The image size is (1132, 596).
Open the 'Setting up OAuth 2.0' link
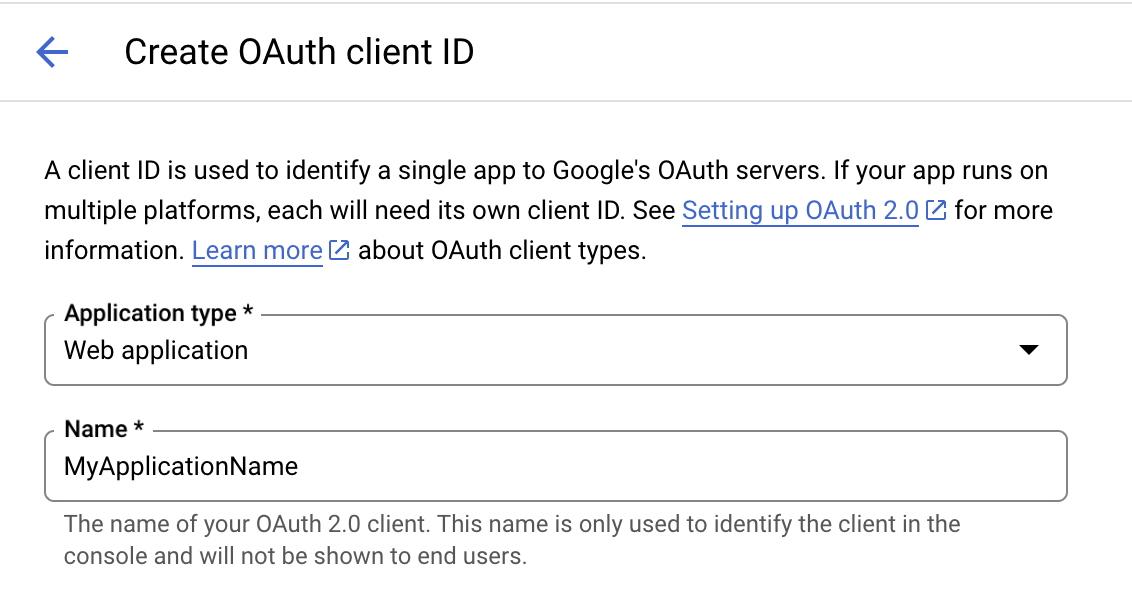[x=800, y=211]
